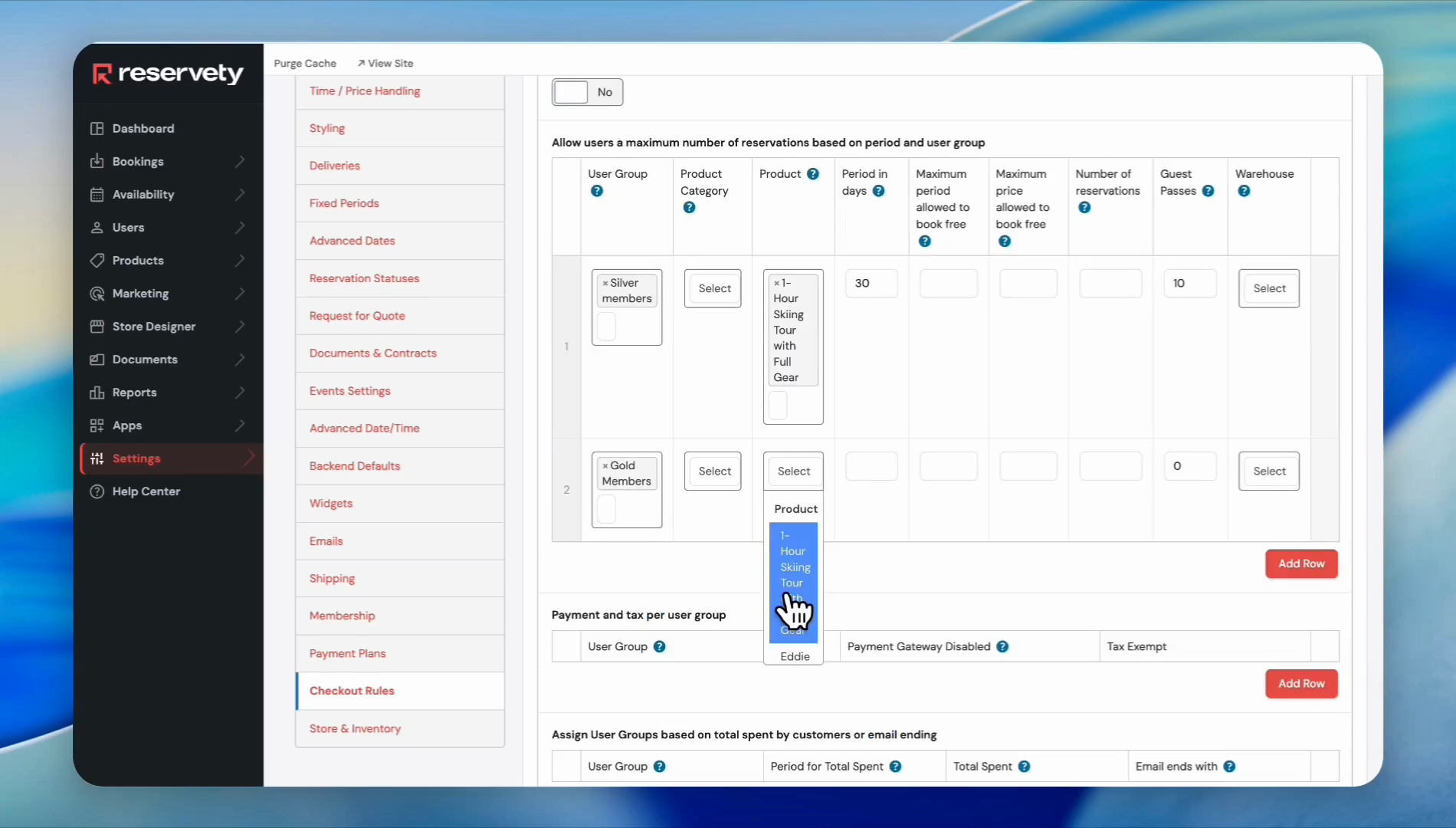Expand the Products sidebar menu chevron
The height and width of the screenshot is (828, 1456).
point(240,261)
